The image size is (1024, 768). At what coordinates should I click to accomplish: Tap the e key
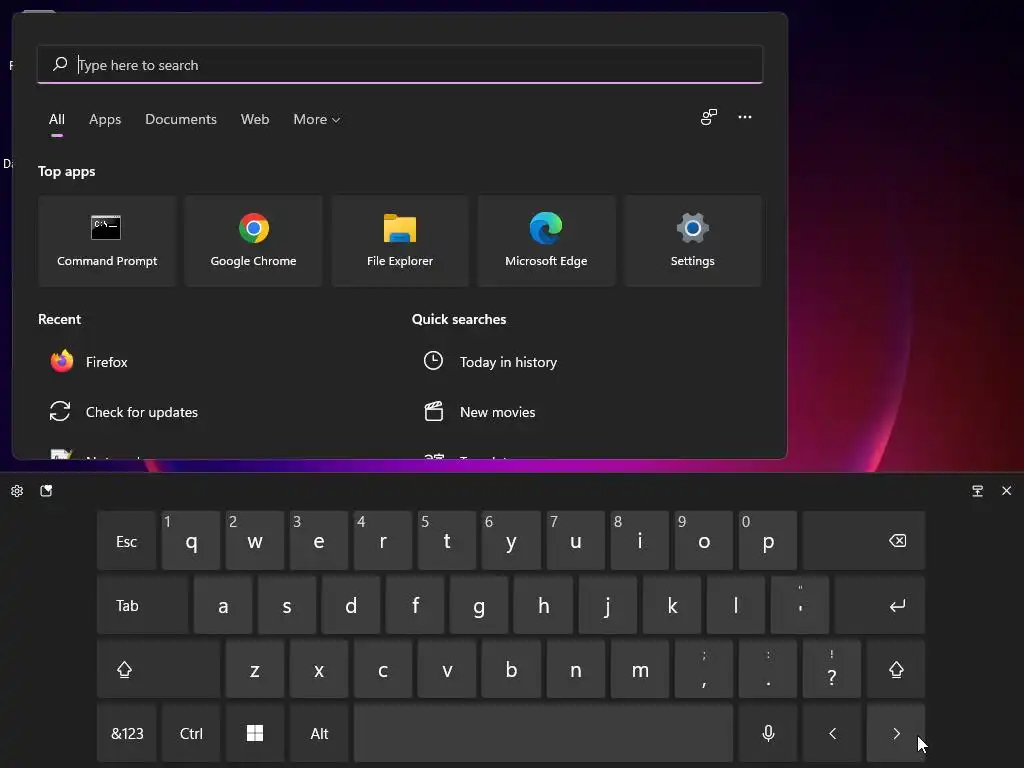click(319, 541)
